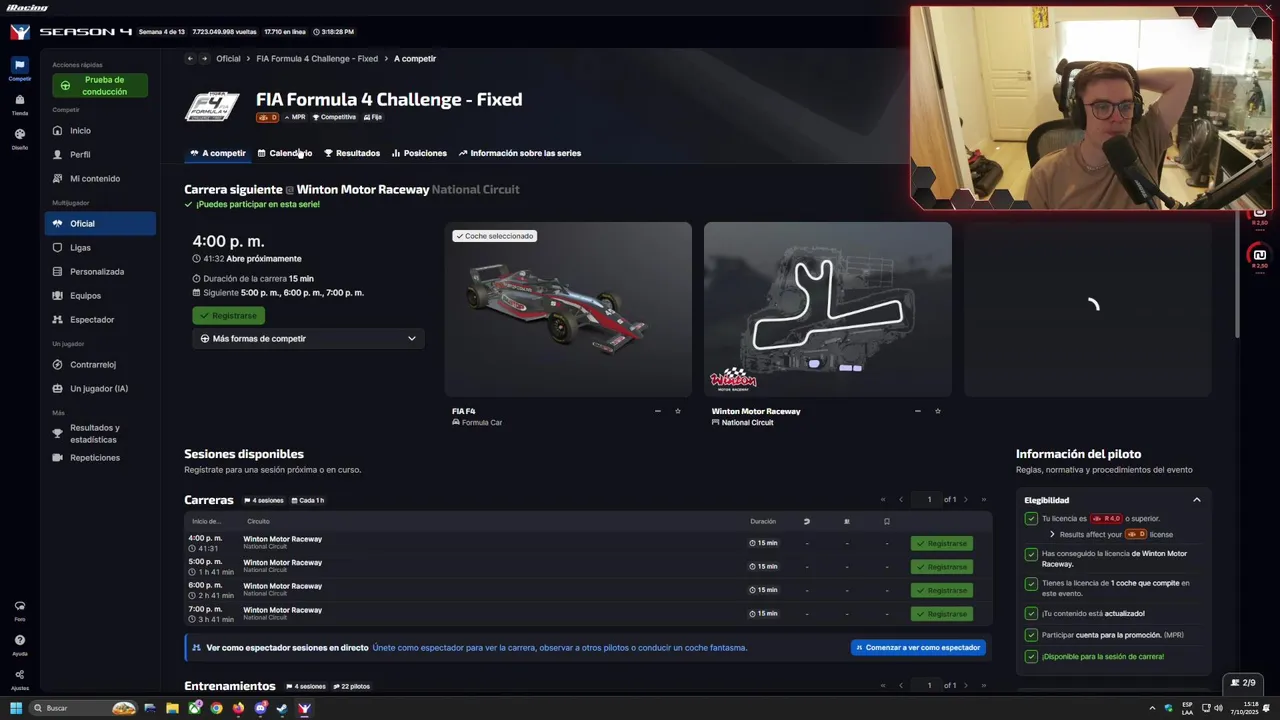Jump to first page of Carreras
The height and width of the screenshot is (720, 1280).
(883, 500)
